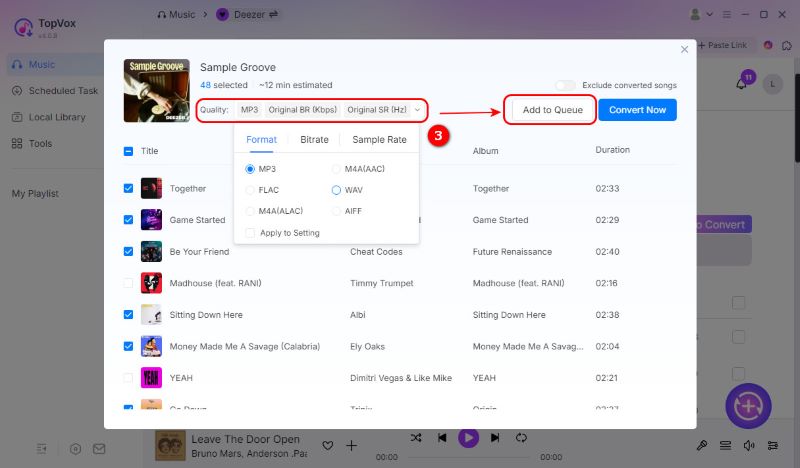Uncheck Money Made Me A Savage (Calabria)
Screen dimensions: 800x468
coord(129,347)
